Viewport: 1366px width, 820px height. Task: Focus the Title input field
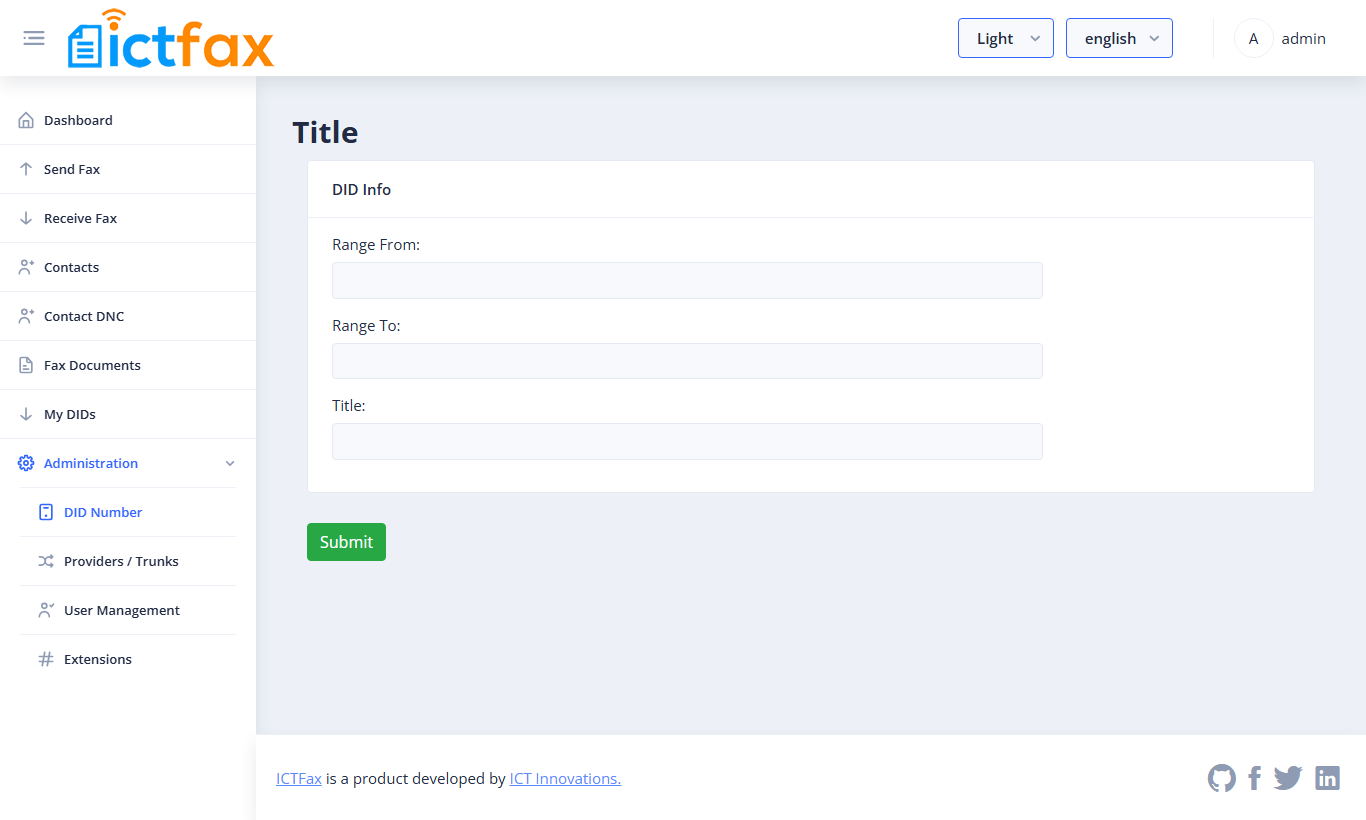coord(687,441)
